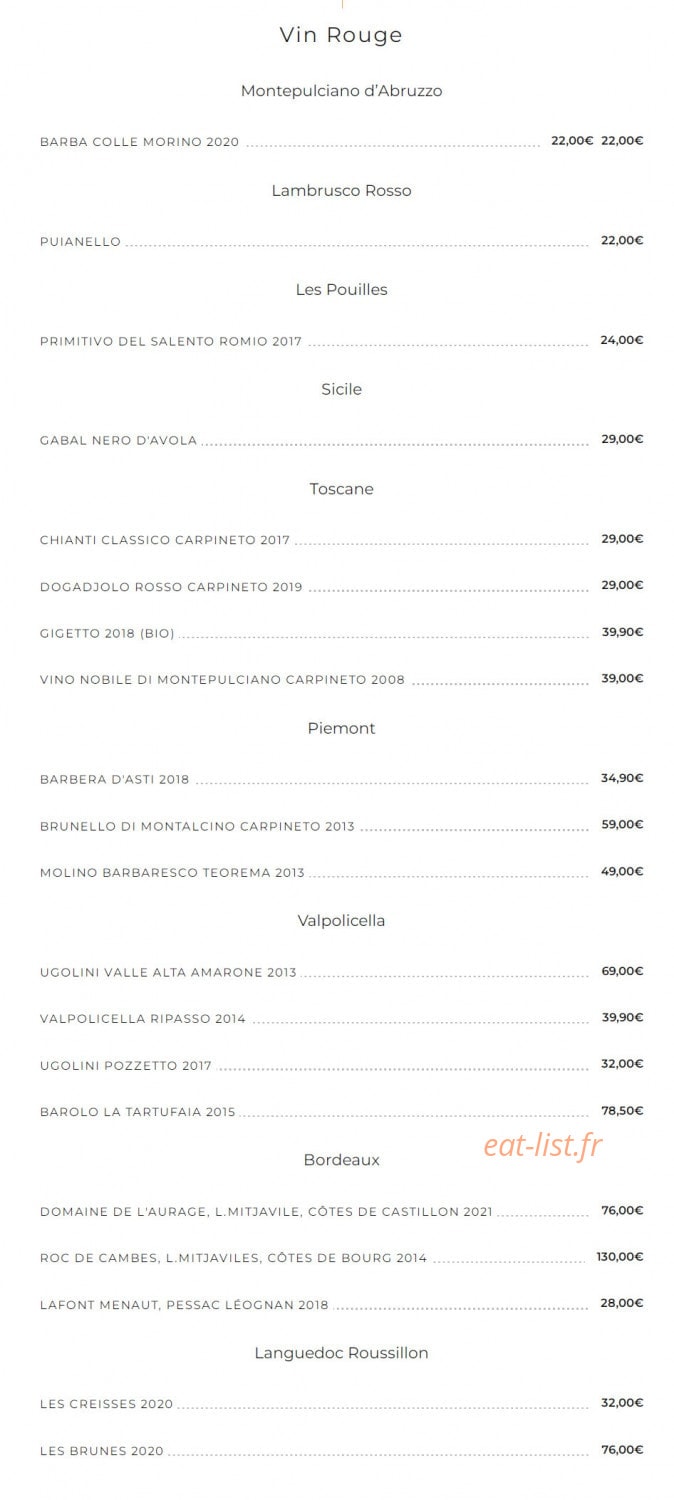Click the eat-list.fr watermark
This screenshot has height=1500, width=674.
pos(543,1146)
